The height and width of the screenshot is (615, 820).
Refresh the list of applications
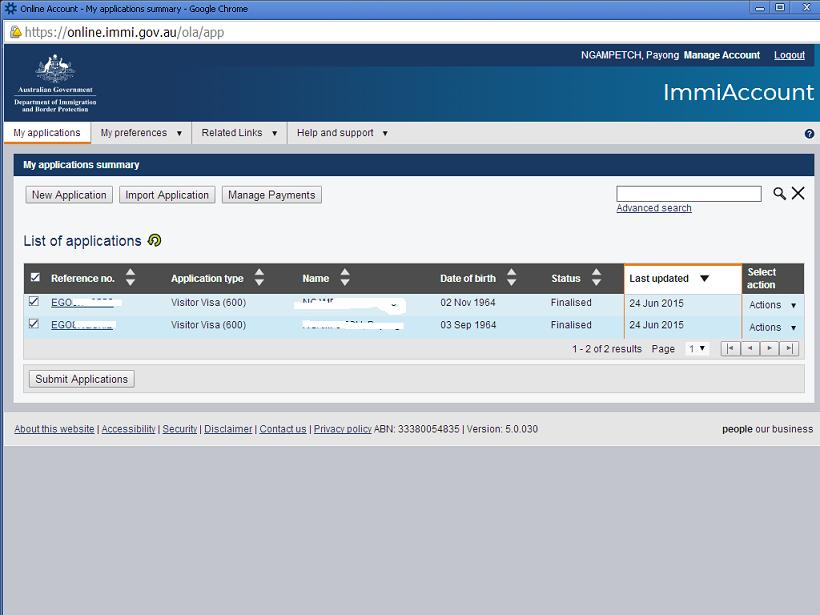pos(154,241)
